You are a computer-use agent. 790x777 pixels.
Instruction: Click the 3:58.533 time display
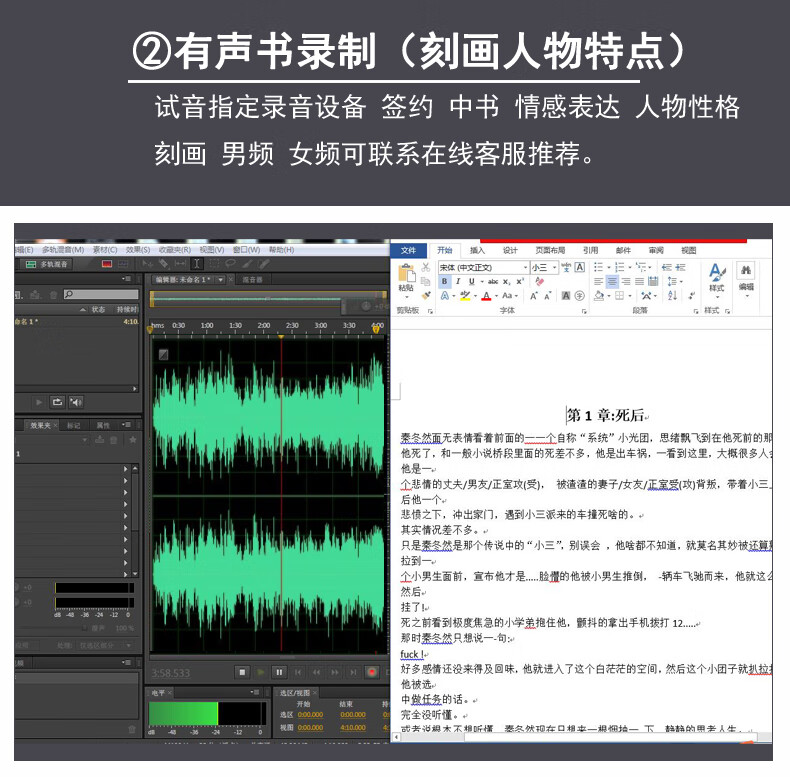(171, 673)
